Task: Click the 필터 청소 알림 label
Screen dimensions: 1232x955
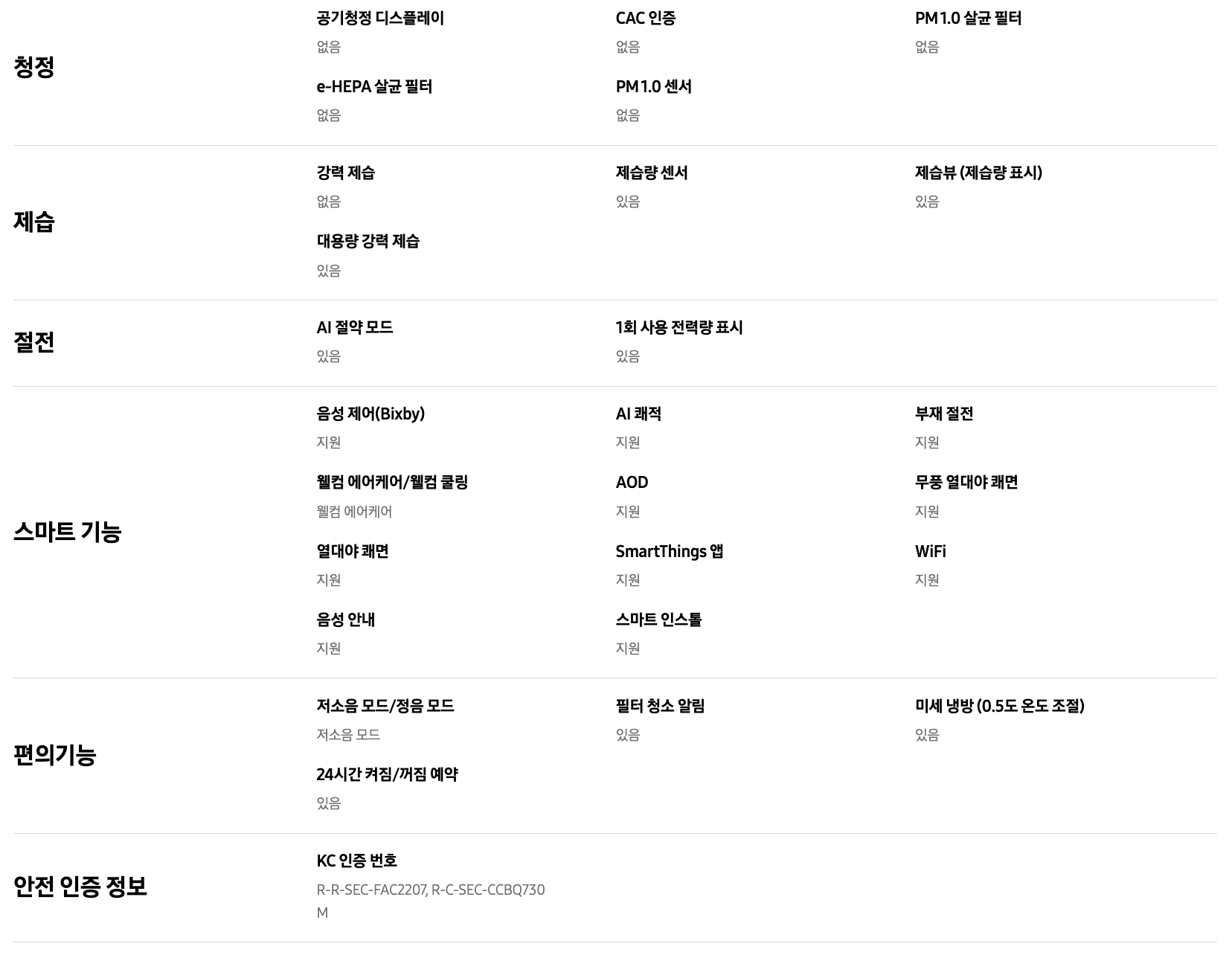Action: pos(661,706)
